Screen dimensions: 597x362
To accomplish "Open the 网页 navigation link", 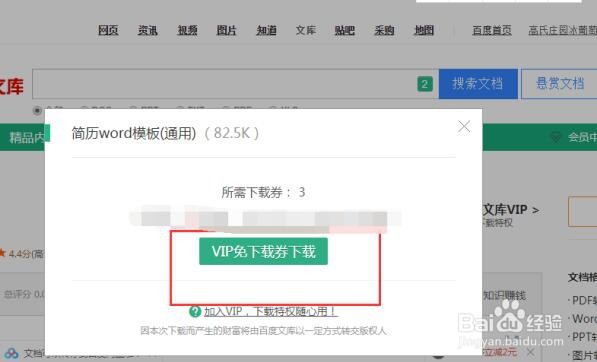I will point(108,30).
